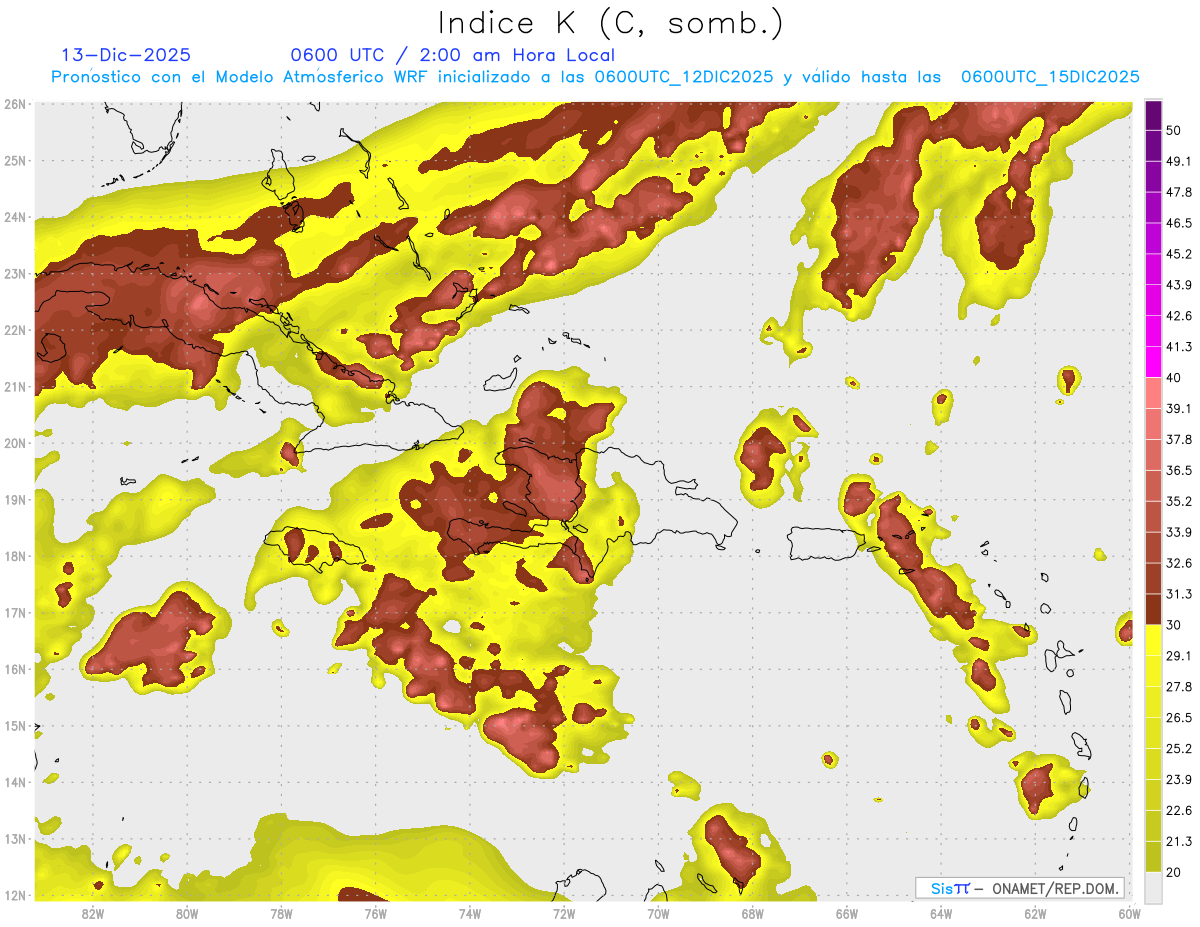Click the '37.8' color scale label

[x=1179, y=440]
